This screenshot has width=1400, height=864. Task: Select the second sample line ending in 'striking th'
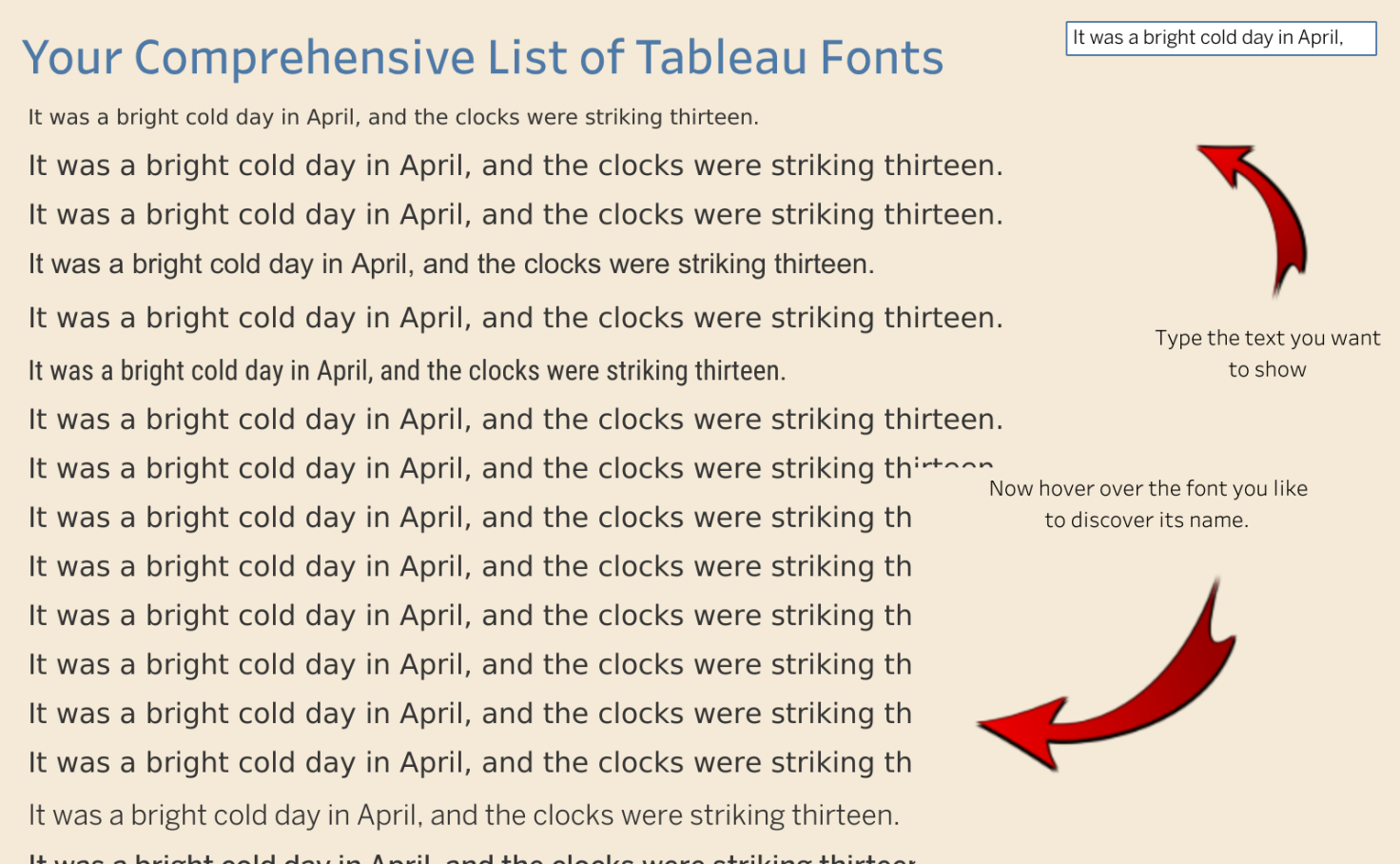coord(470,567)
